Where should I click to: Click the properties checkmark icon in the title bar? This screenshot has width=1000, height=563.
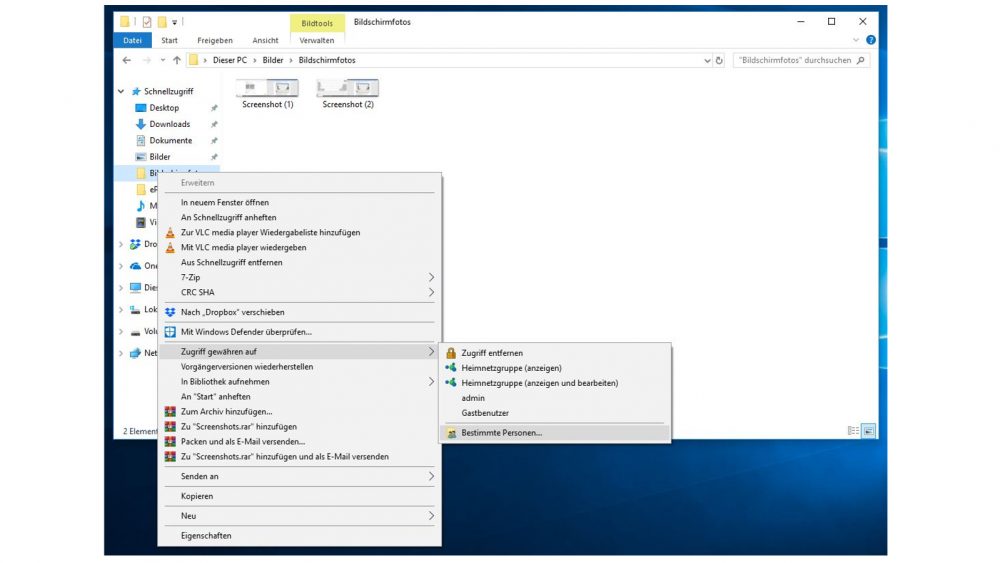[147, 22]
